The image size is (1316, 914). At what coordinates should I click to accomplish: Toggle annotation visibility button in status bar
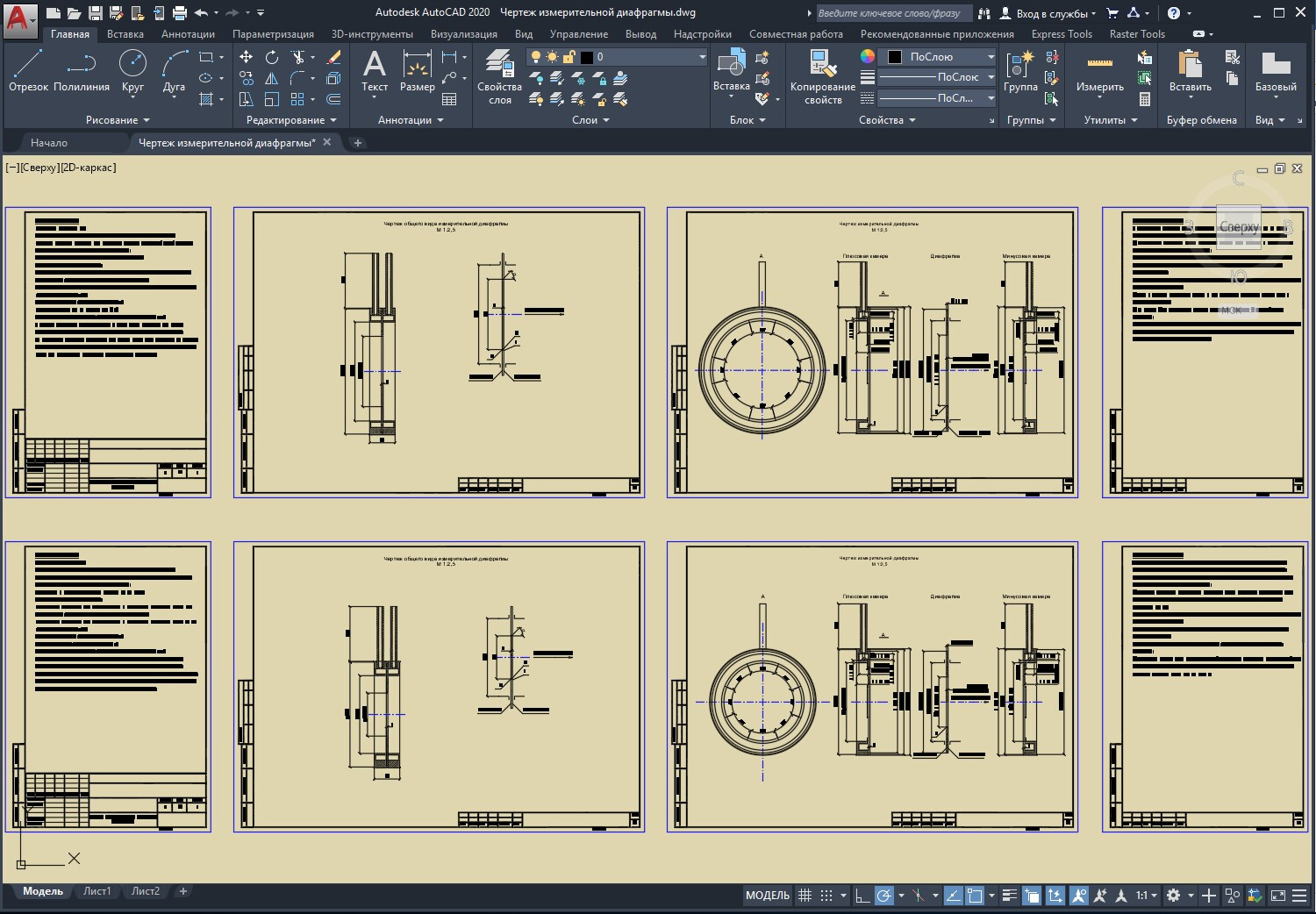[1078, 896]
